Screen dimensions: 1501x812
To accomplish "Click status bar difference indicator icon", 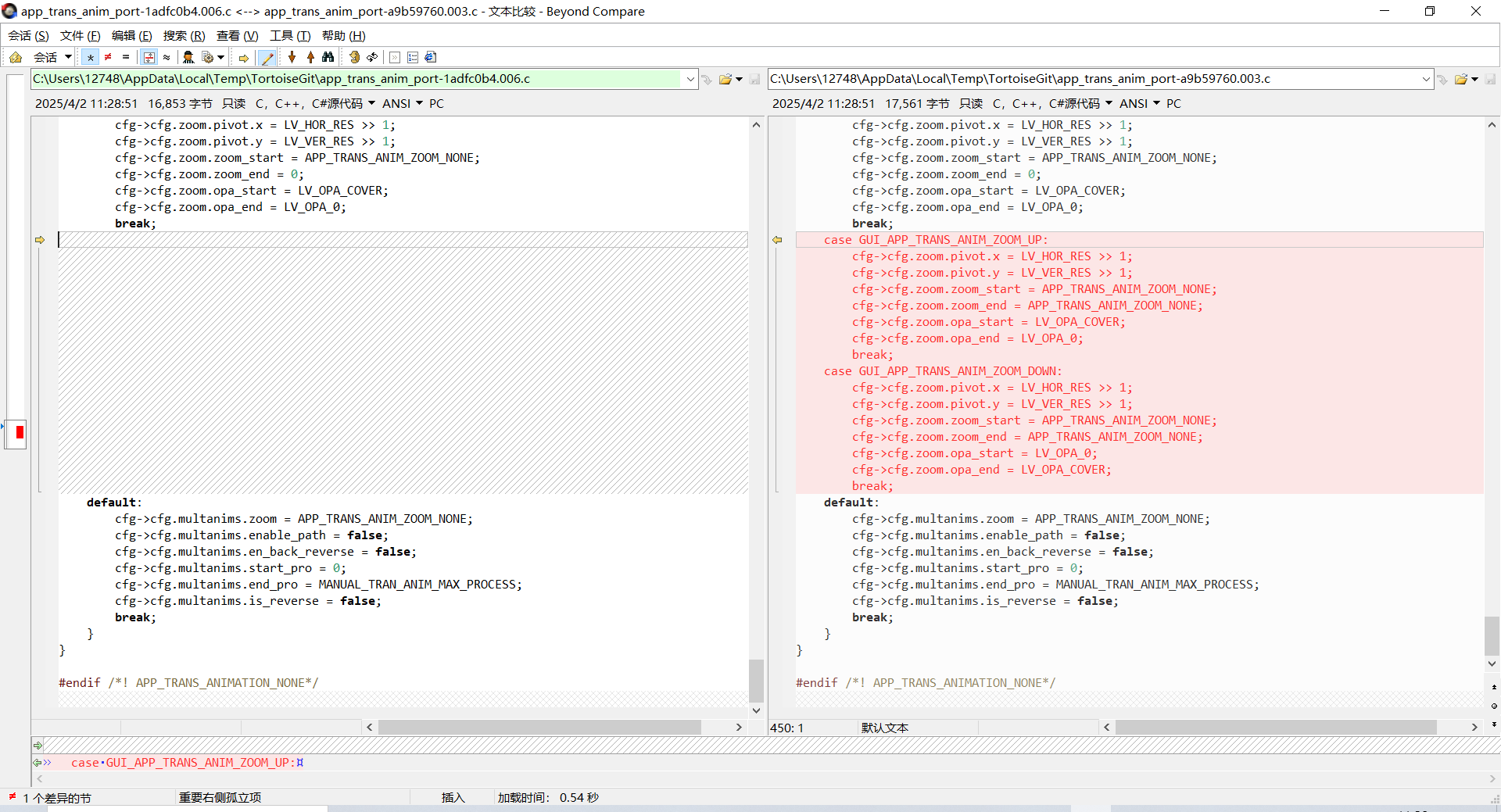I will 13,797.
